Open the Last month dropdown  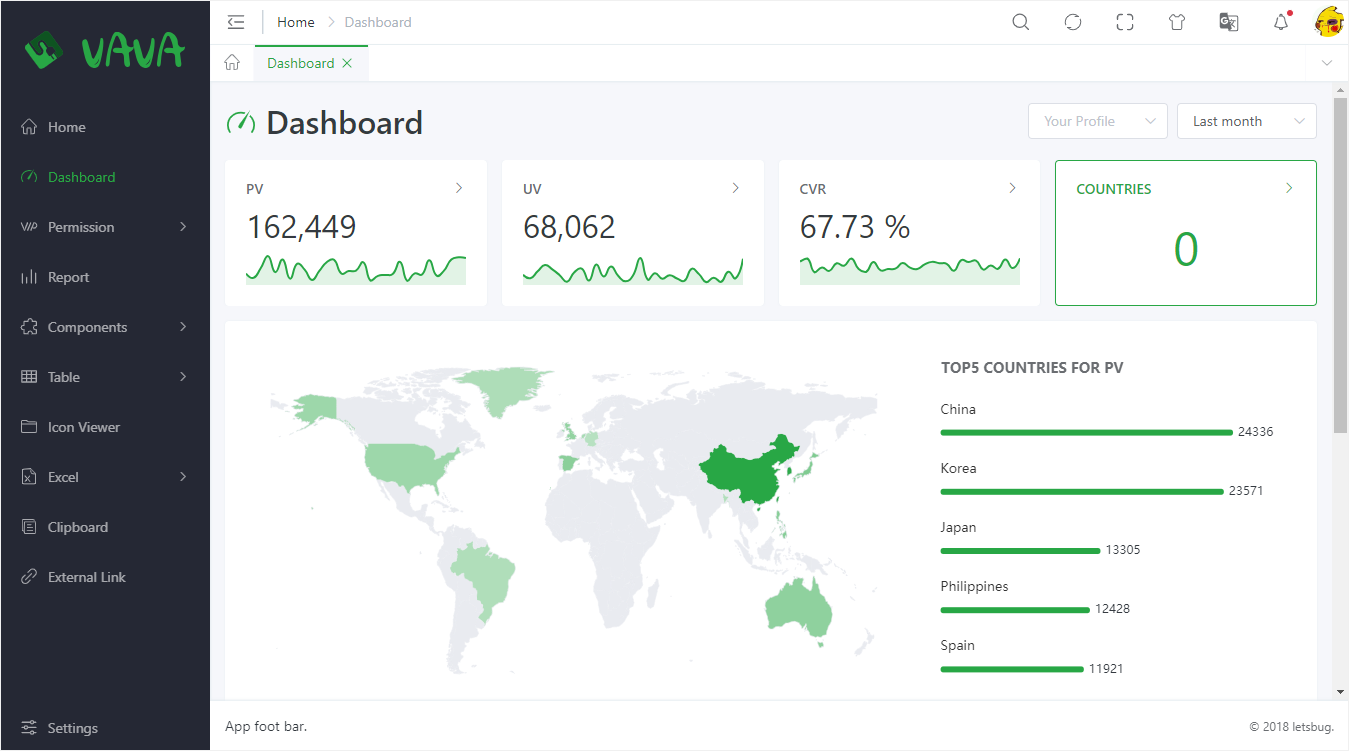coord(1246,121)
